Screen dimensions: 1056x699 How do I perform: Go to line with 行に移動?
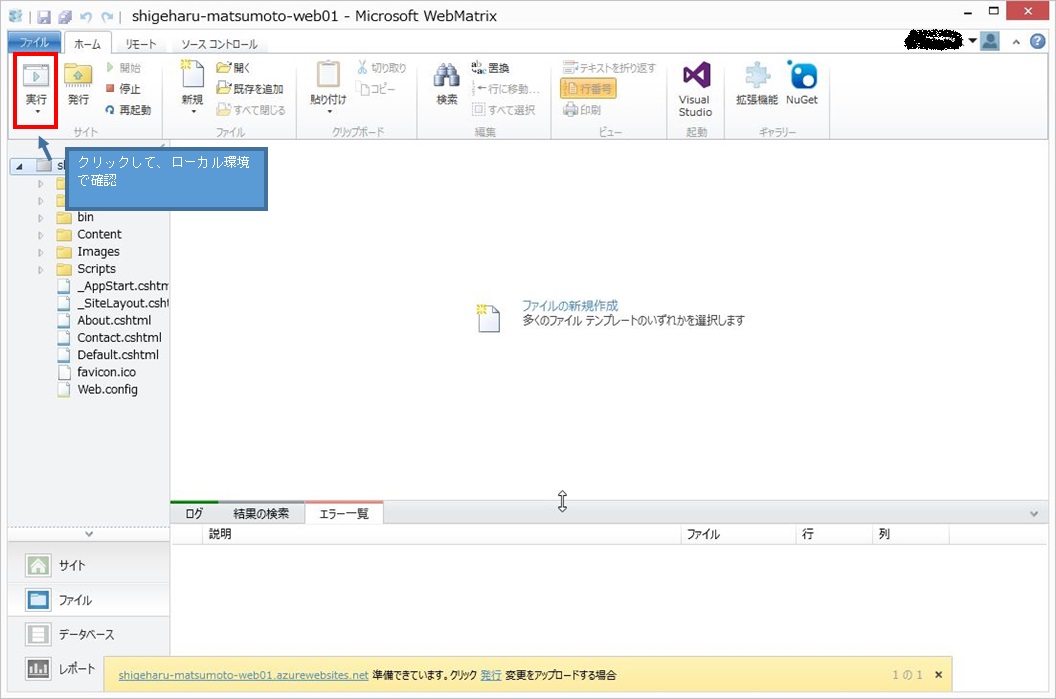coord(505,88)
